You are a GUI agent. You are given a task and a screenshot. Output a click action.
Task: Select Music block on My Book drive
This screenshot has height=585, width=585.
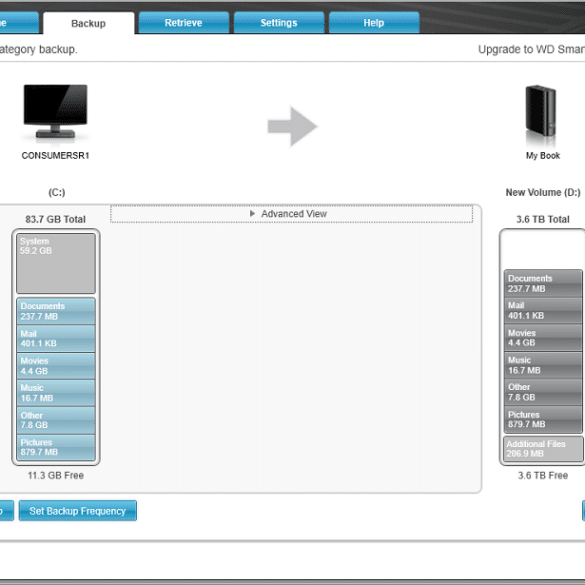pyautogui.click(x=543, y=365)
